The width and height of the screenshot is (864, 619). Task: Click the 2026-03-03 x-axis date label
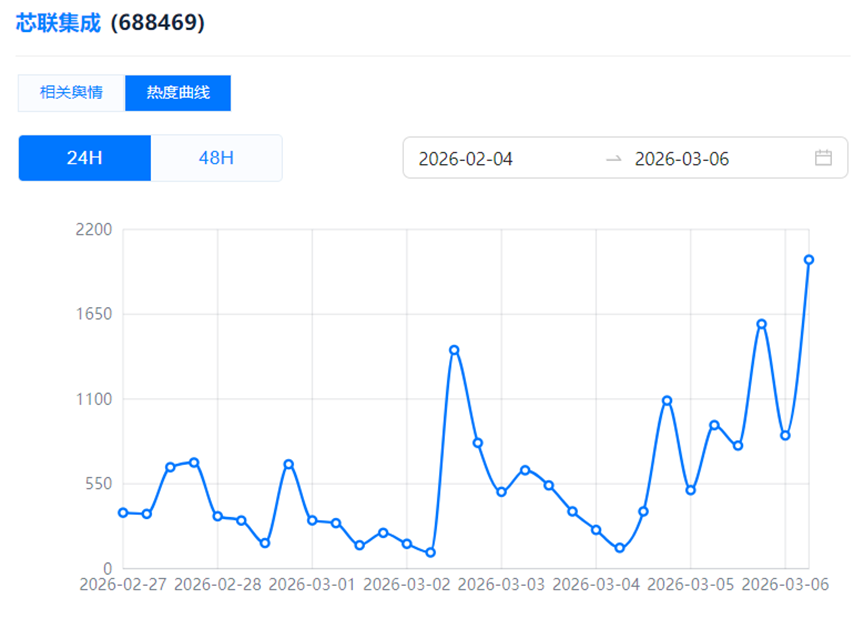coord(502,584)
